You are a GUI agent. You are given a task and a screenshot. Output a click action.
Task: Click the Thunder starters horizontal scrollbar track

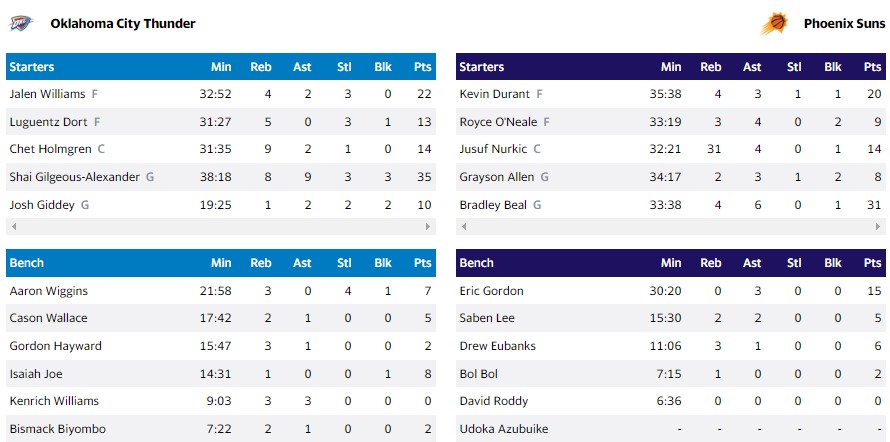[220, 227]
